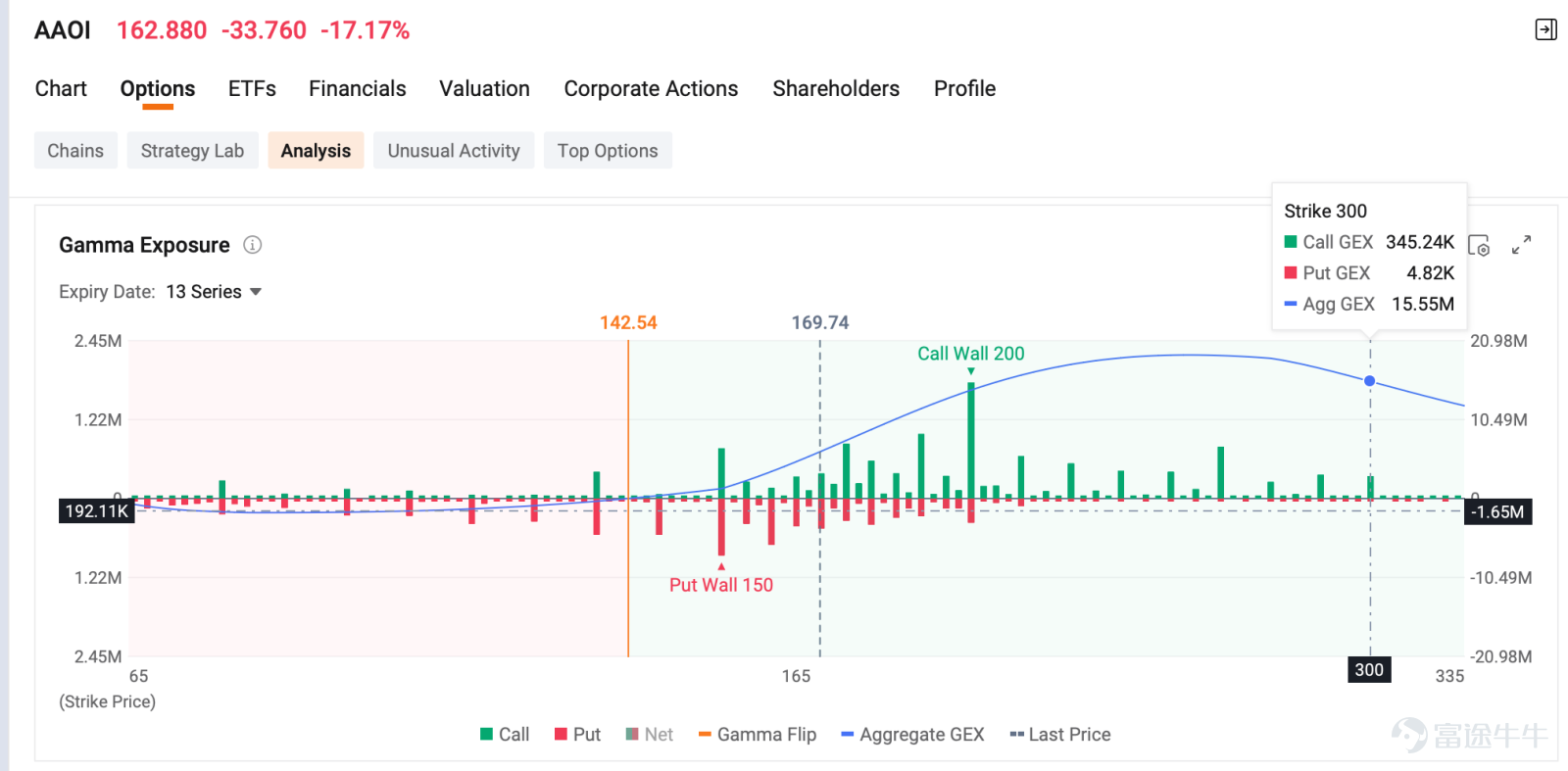Image resolution: width=1568 pixels, height=771 pixels.
Task: Open the Financials tab
Action: [358, 88]
